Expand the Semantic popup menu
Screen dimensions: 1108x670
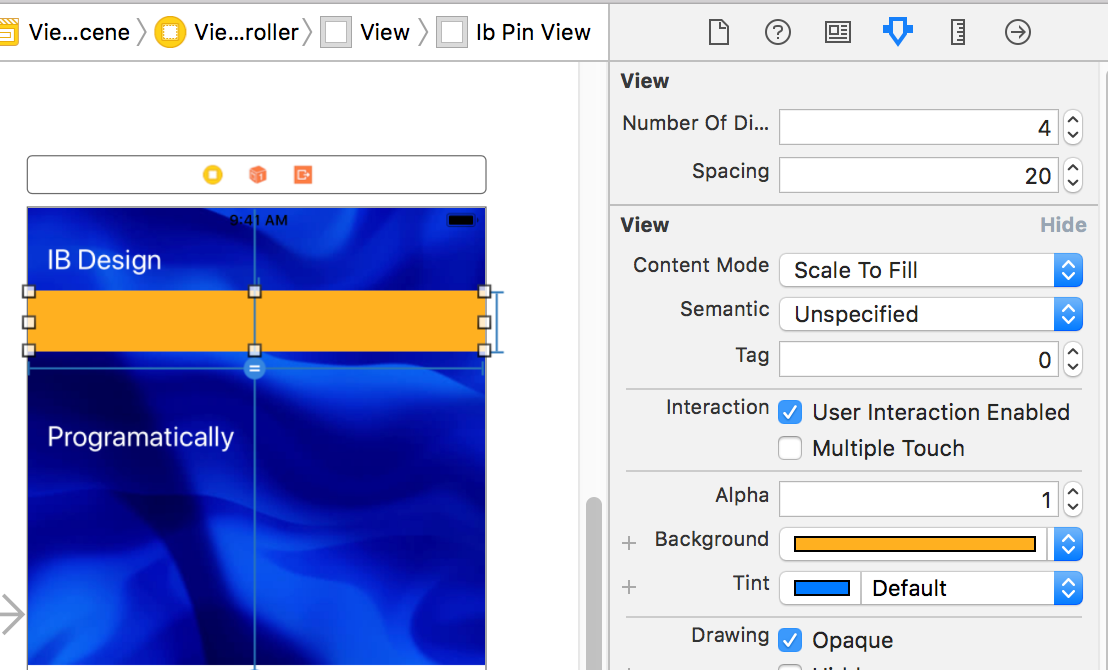[x=931, y=314]
